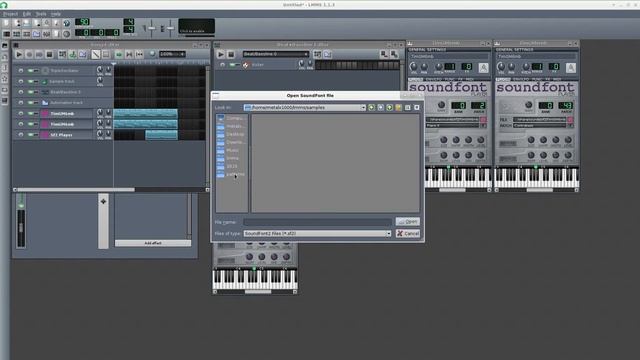This screenshot has height=360, width=640.
Task: Create new folder in file dialog
Action: point(398,107)
